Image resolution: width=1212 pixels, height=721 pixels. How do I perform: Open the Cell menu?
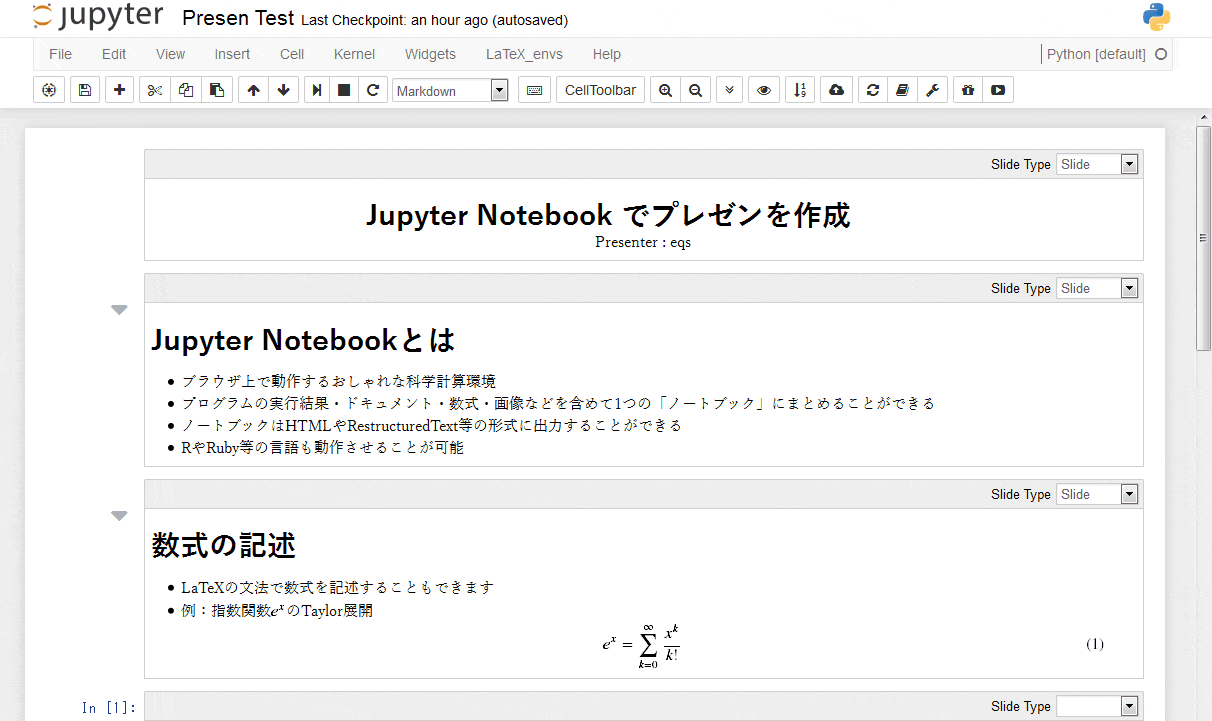click(x=292, y=54)
